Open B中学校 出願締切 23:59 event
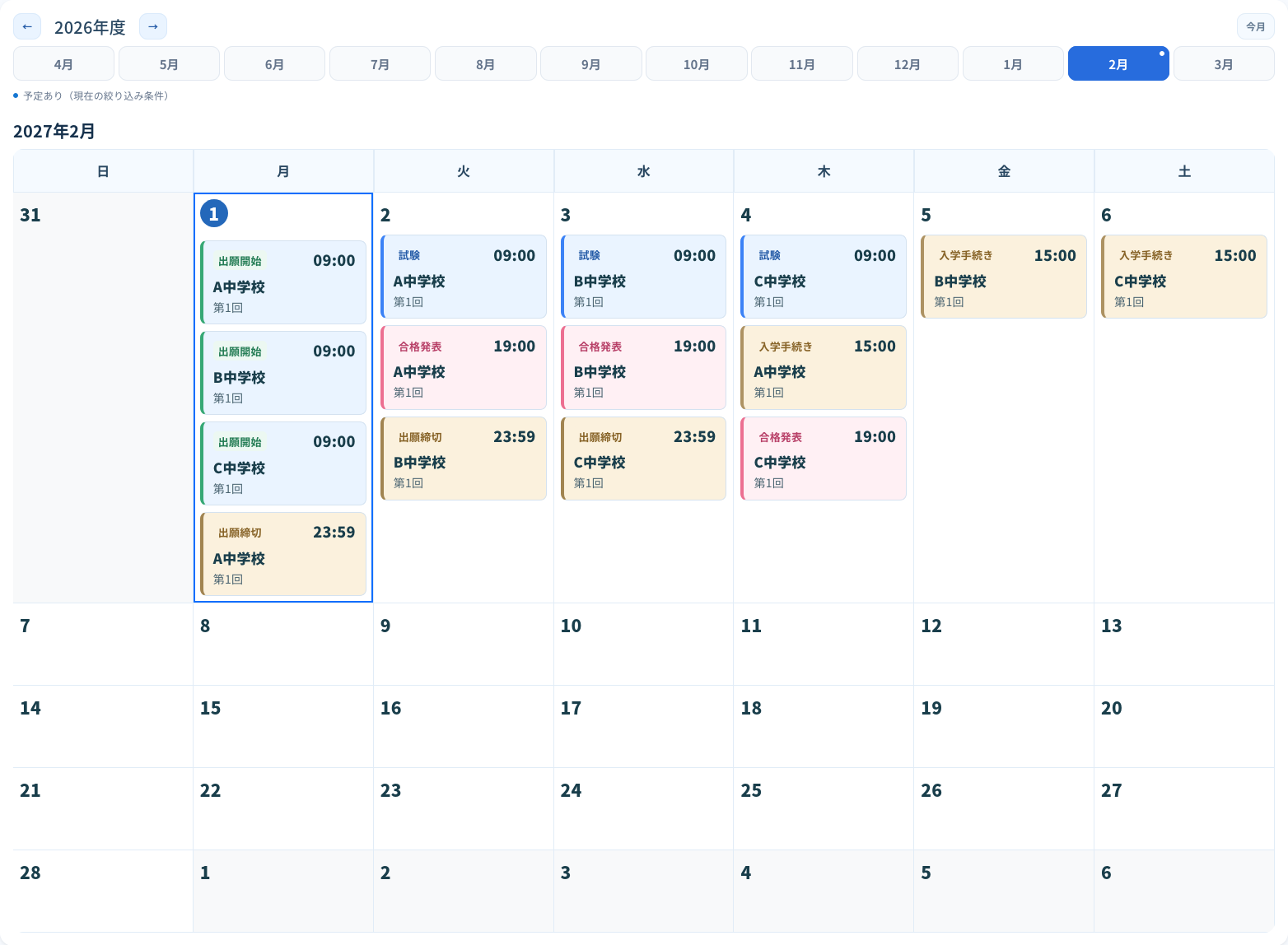 [464, 459]
